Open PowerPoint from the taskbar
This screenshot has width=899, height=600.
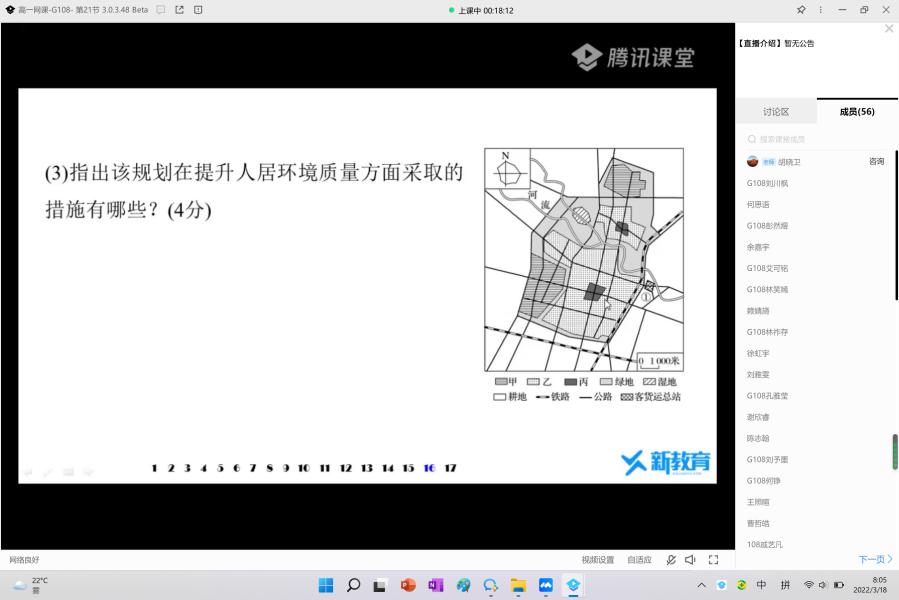[x=408, y=585]
